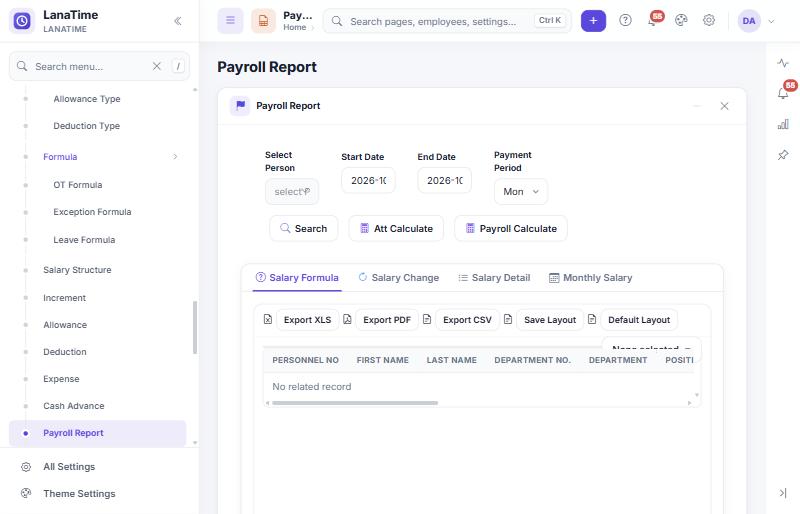Click the LanaTime clock logo
The width and height of the screenshot is (800, 514).
coord(22,21)
